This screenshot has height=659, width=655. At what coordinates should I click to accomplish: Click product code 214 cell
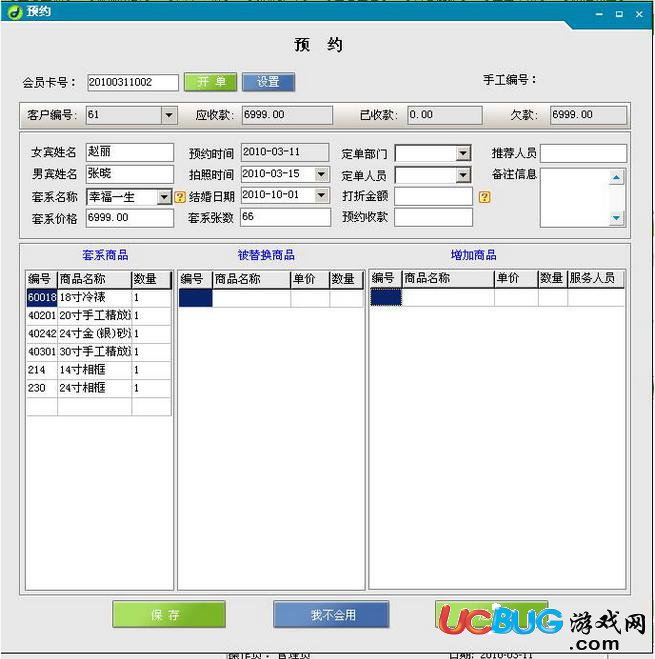click(42, 370)
